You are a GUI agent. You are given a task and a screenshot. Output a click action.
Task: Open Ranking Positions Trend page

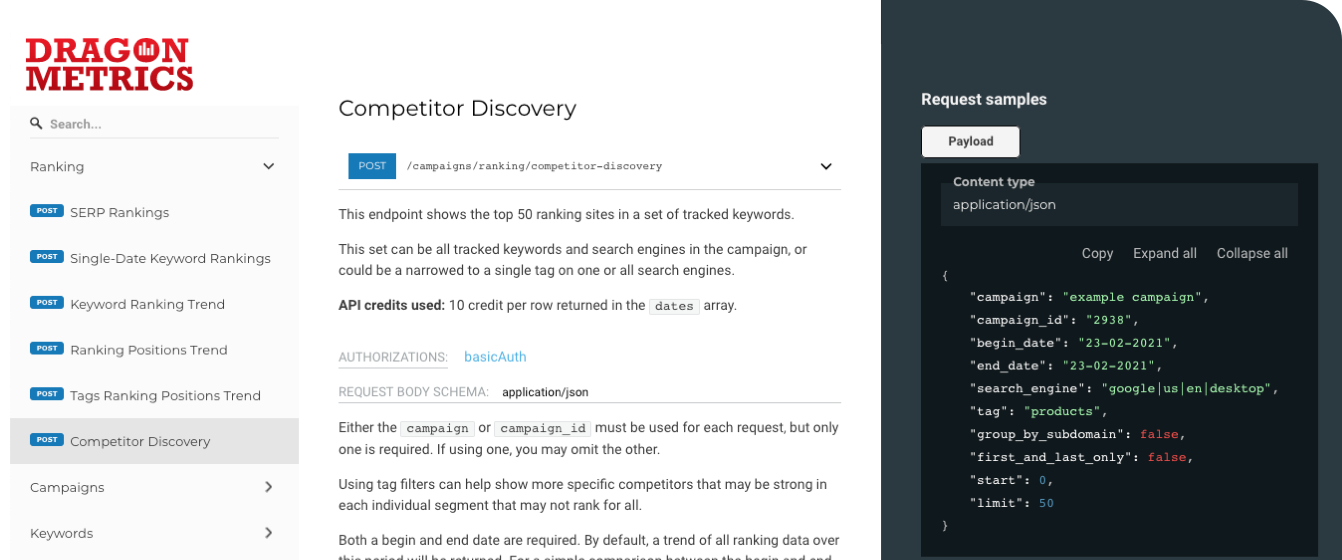(148, 350)
